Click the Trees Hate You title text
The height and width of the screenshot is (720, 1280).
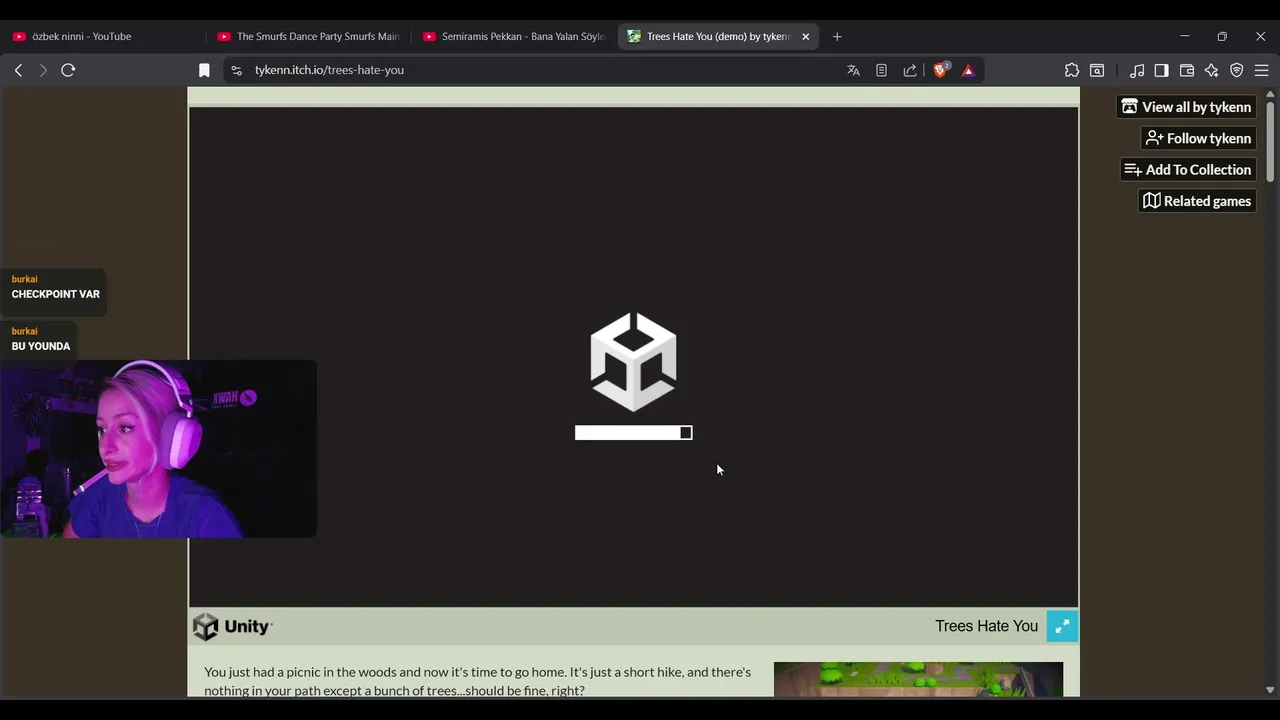(986, 626)
